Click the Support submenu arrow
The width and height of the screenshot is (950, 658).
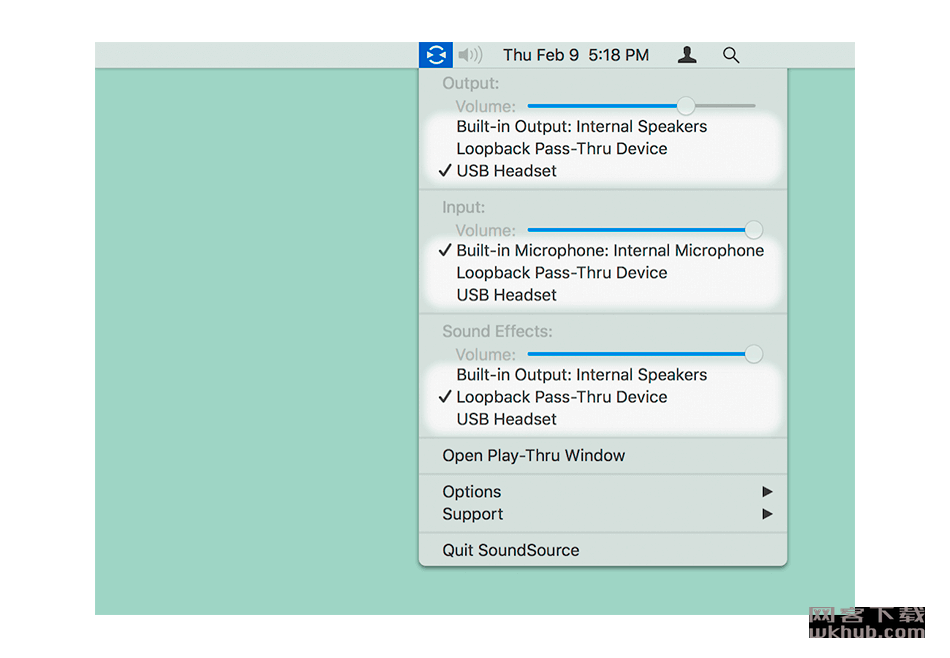pyautogui.click(x=767, y=514)
